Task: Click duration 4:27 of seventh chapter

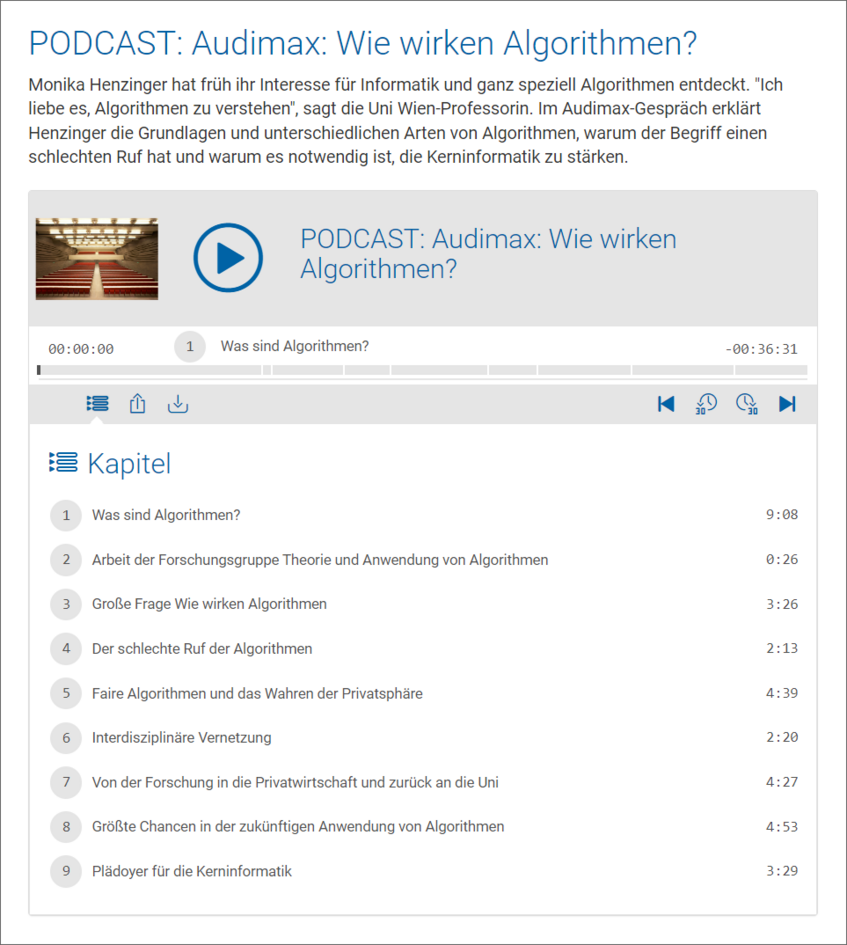Action: pyautogui.click(x=782, y=782)
